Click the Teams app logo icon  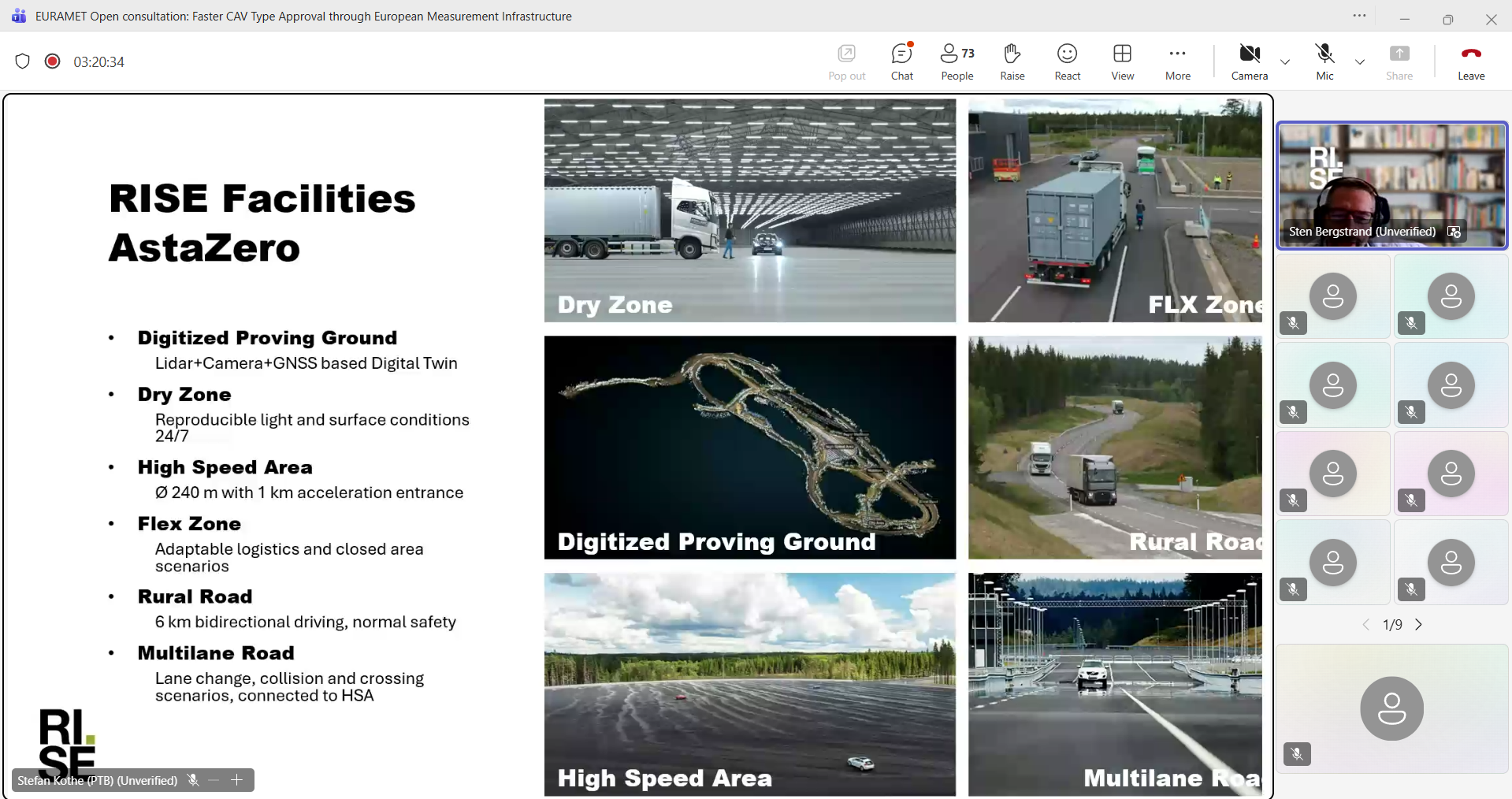coord(19,16)
